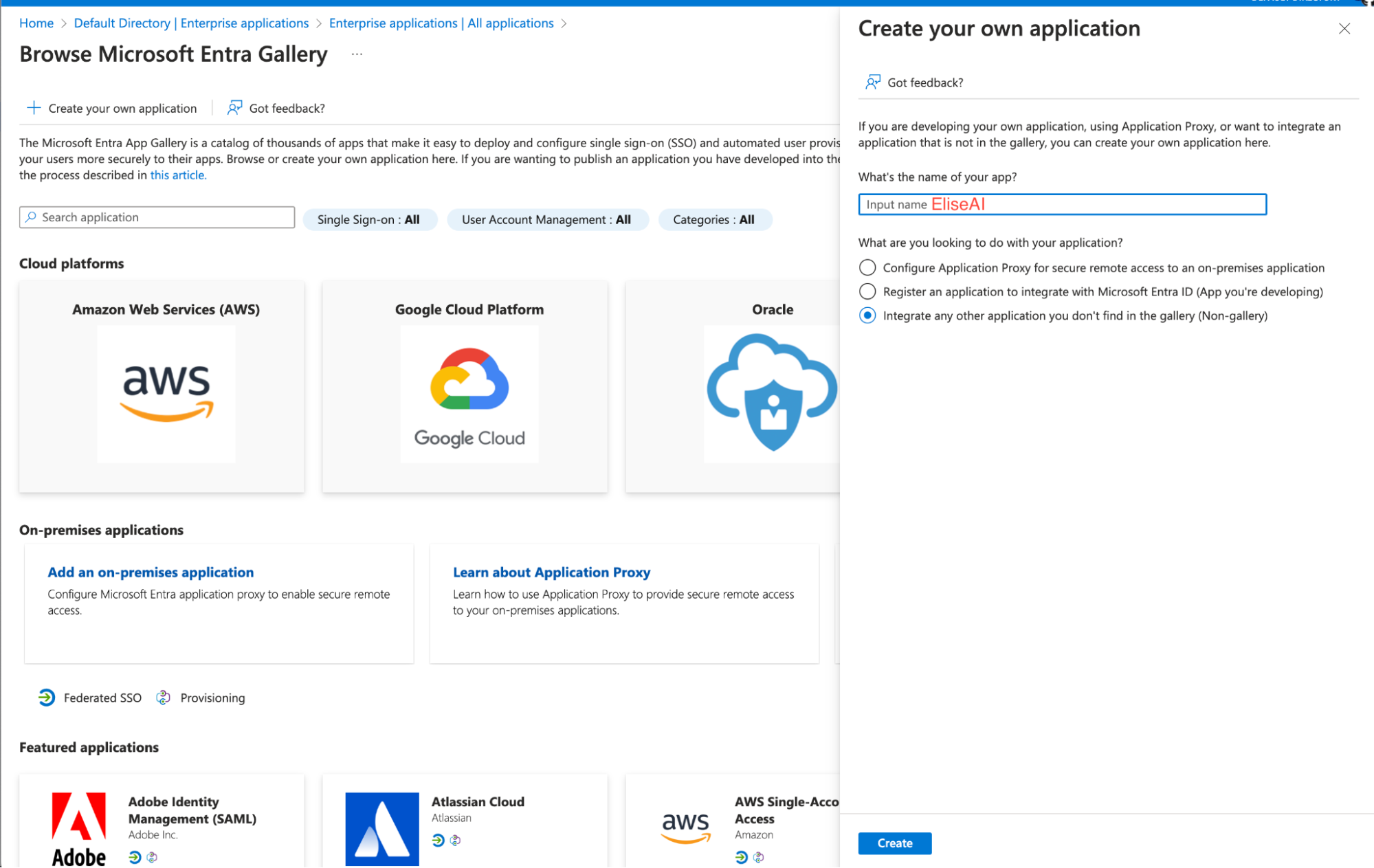1374x868 pixels.
Task: Click the Search application field
Action: pyautogui.click(x=157, y=217)
